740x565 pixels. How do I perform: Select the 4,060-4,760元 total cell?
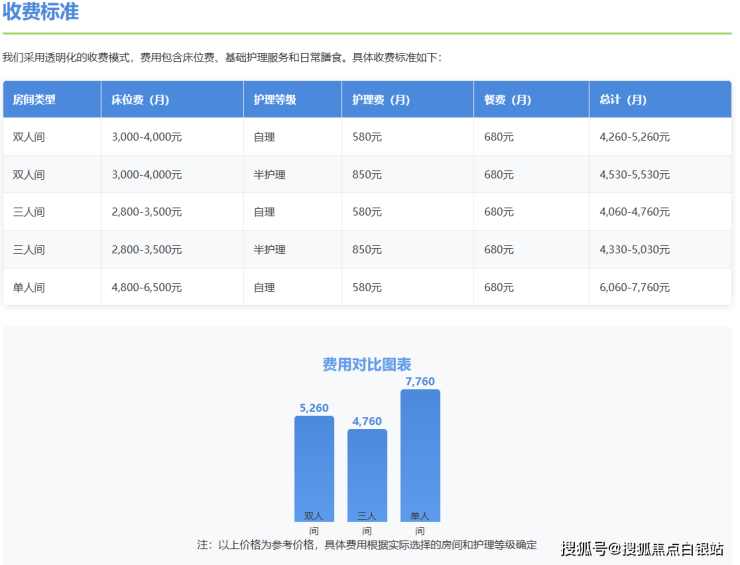pyautogui.click(x=634, y=212)
